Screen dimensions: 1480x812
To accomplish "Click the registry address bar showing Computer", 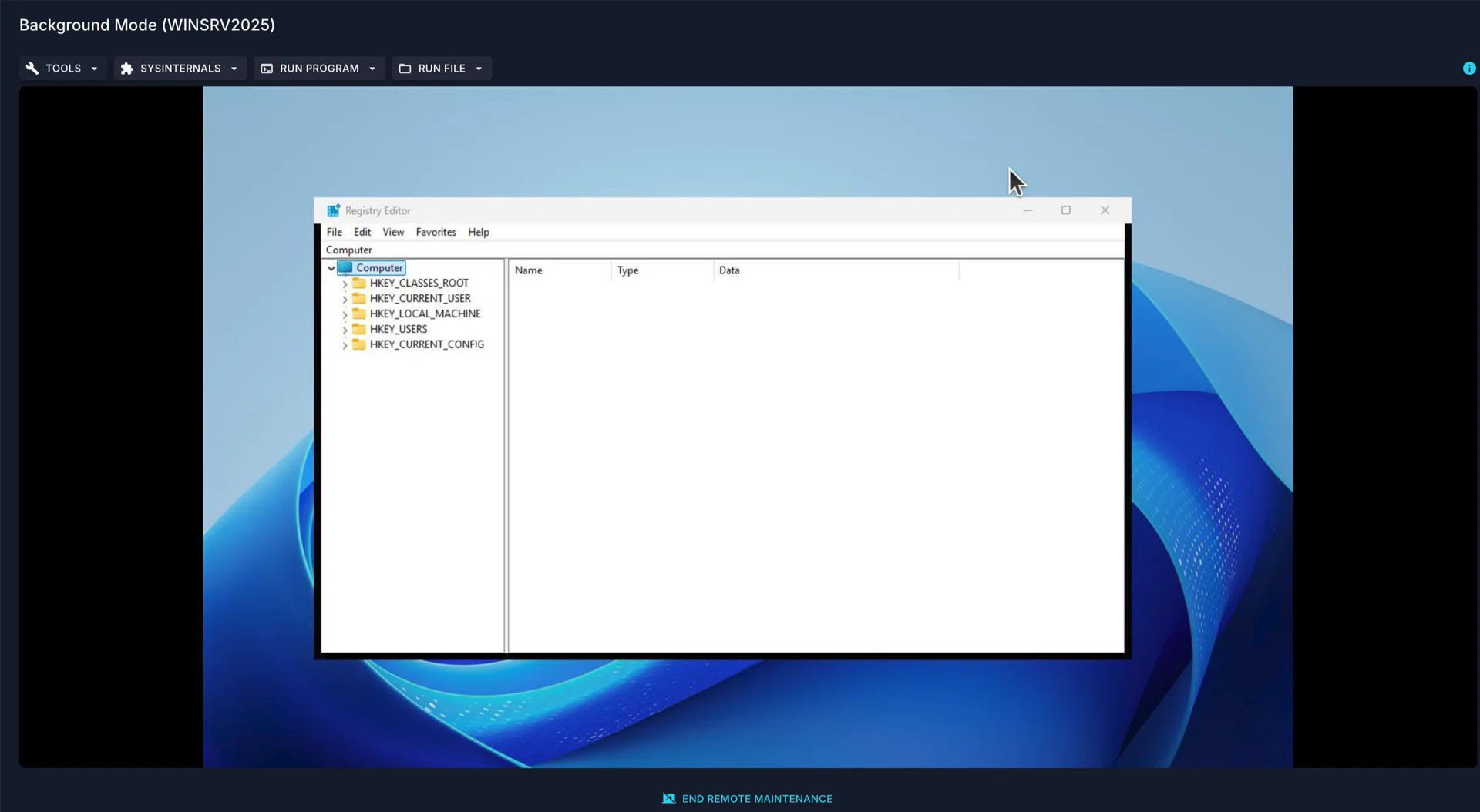I will (722, 250).
